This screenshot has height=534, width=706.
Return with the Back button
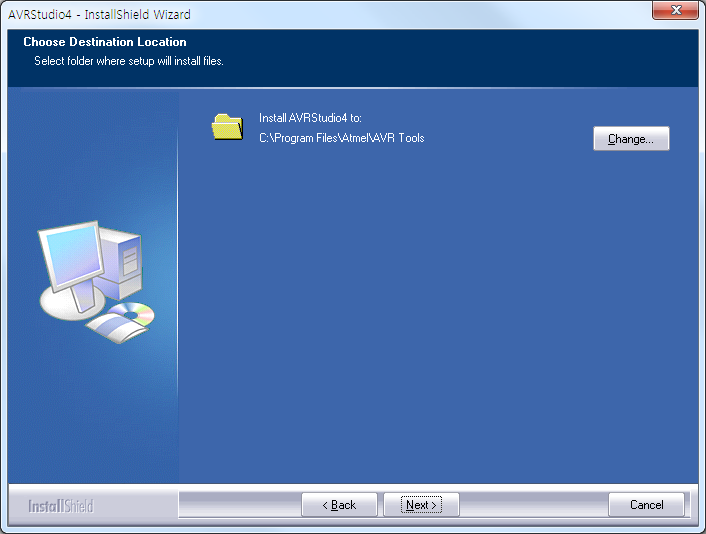(339, 505)
